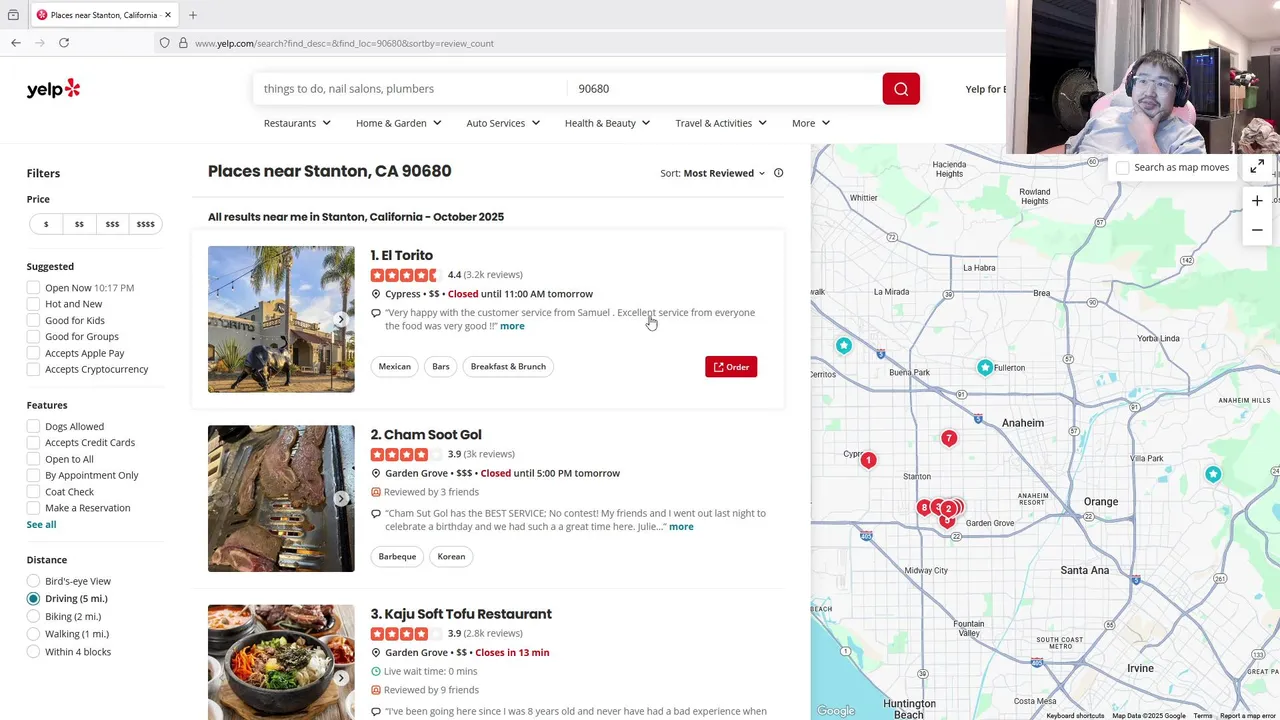Screen dimensions: 1280x720
Task: Click map pin number 7
Action: [949, 438]
